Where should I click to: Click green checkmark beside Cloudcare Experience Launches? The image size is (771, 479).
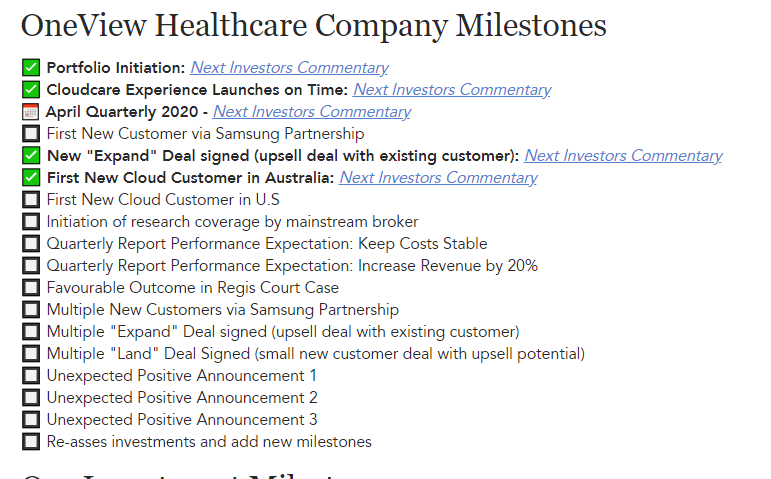tap(30, 90)
